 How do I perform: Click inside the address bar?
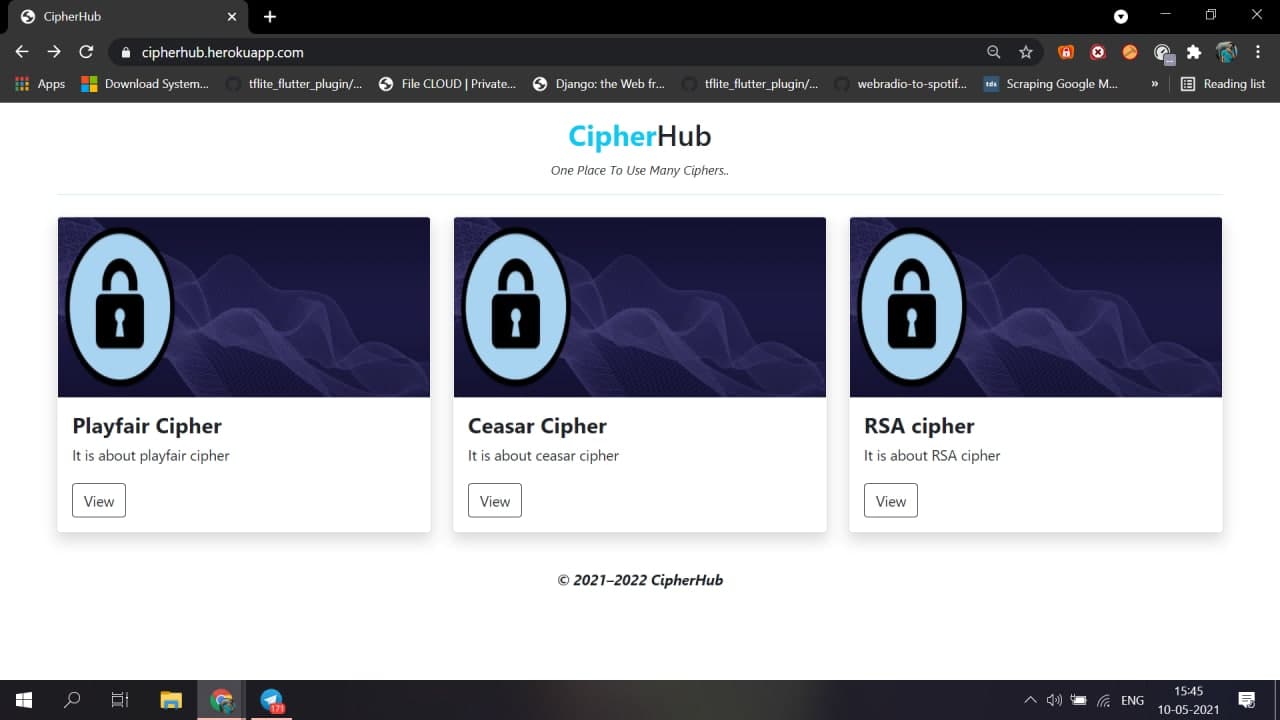[500, 51]
